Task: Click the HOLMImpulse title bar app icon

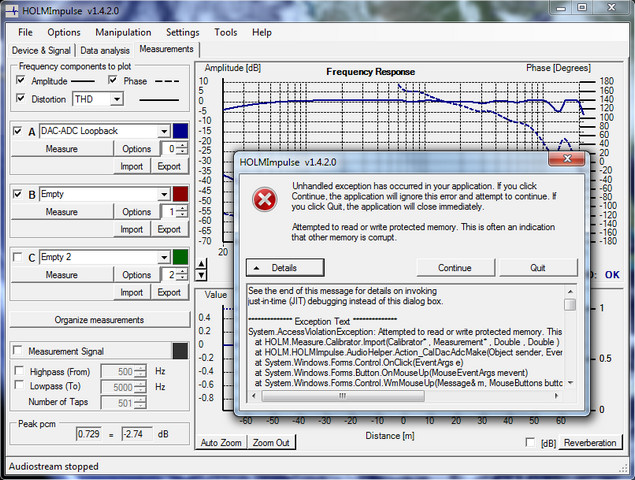Action: [12, 11]
